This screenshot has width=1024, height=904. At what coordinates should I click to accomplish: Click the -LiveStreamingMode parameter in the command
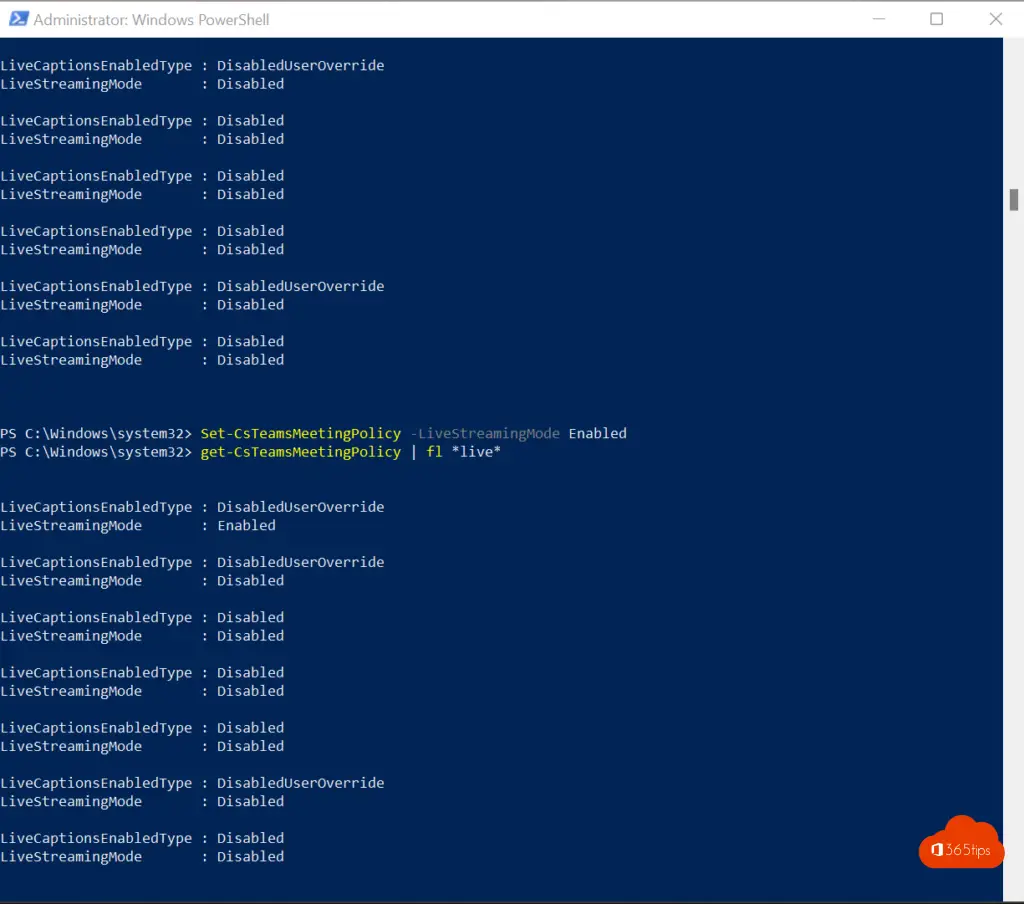click(485, 434)
